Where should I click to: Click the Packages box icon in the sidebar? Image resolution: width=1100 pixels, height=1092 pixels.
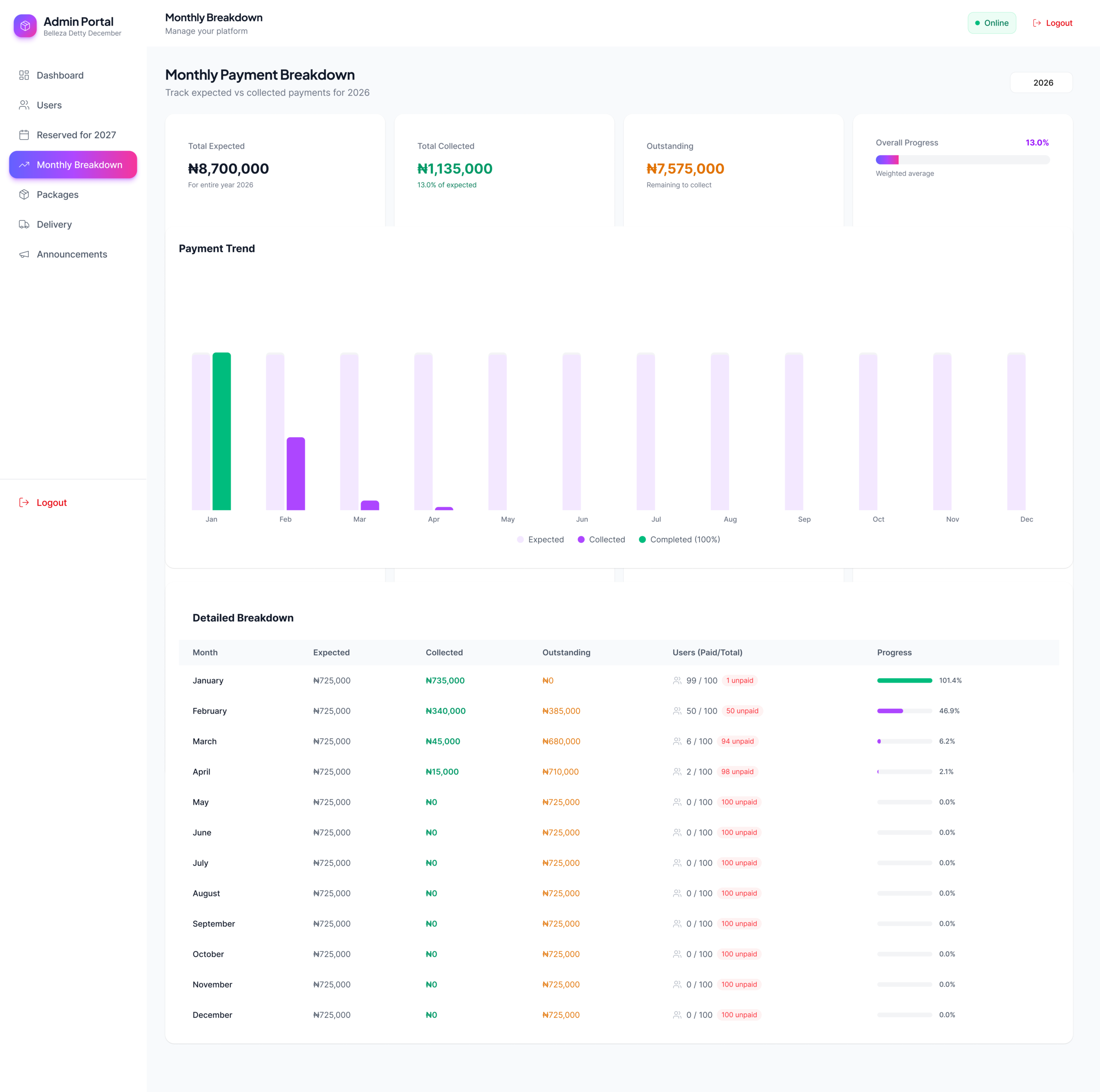click(x=24, y=195)
